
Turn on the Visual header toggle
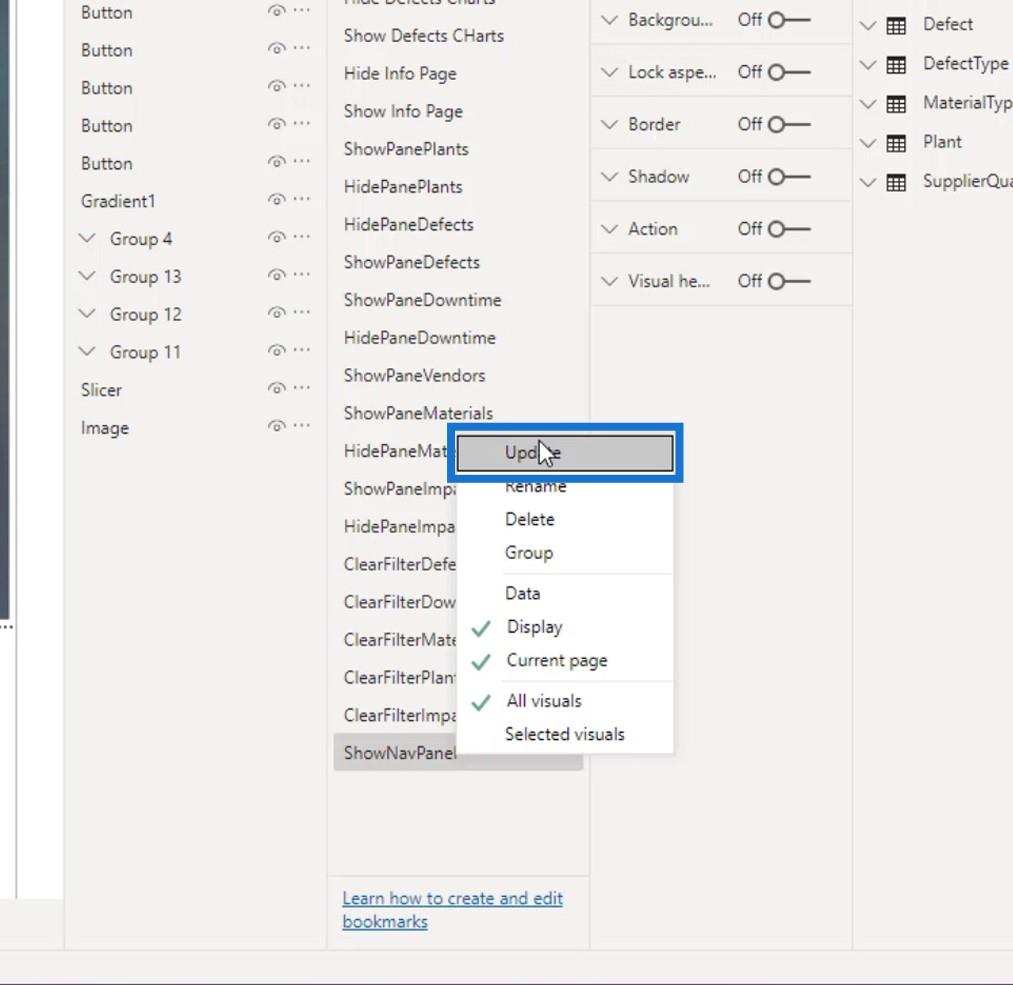tap(789, 281)
